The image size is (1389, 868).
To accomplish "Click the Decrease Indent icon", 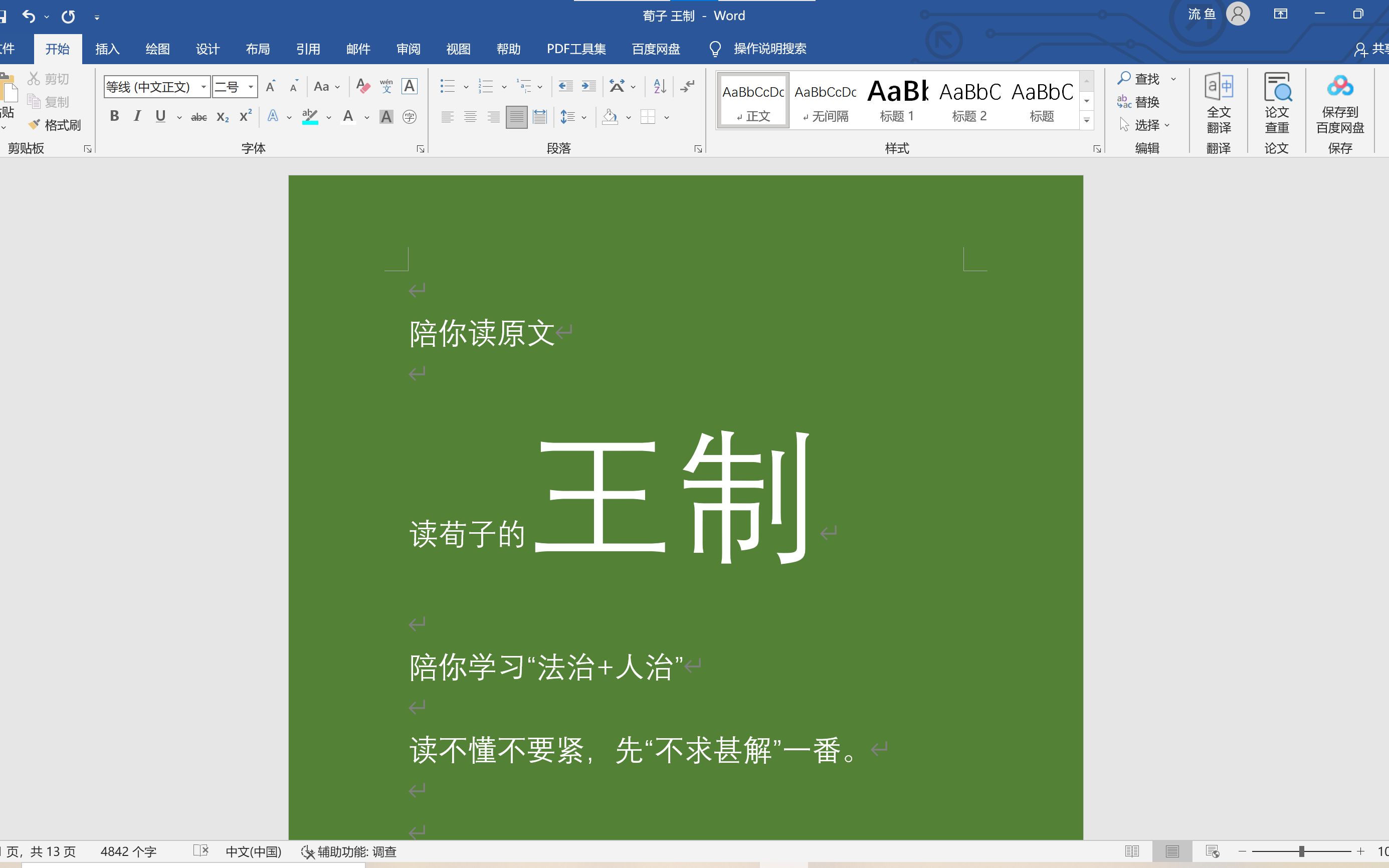I will [565, 87].
